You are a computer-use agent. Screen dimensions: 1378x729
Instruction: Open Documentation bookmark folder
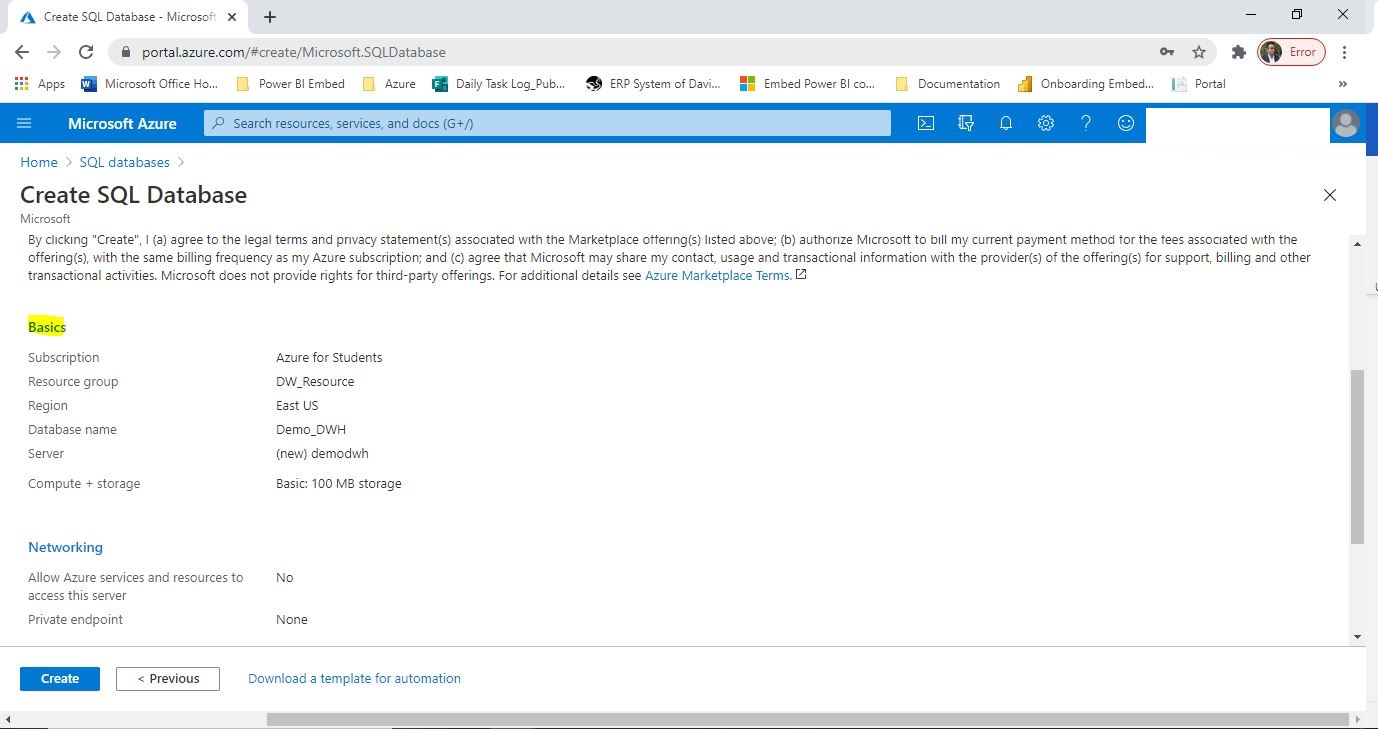pyautogui.click(x=948, y=84)
